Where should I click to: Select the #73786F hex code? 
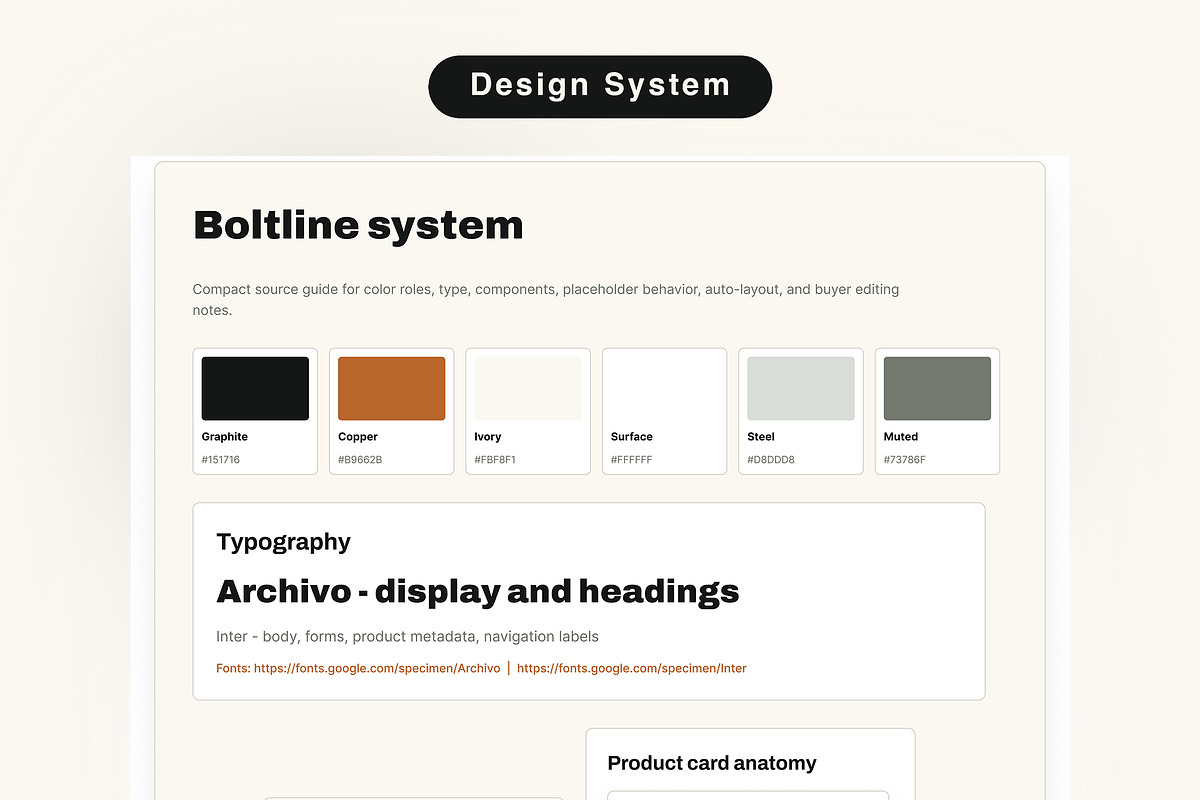(905, 460)
